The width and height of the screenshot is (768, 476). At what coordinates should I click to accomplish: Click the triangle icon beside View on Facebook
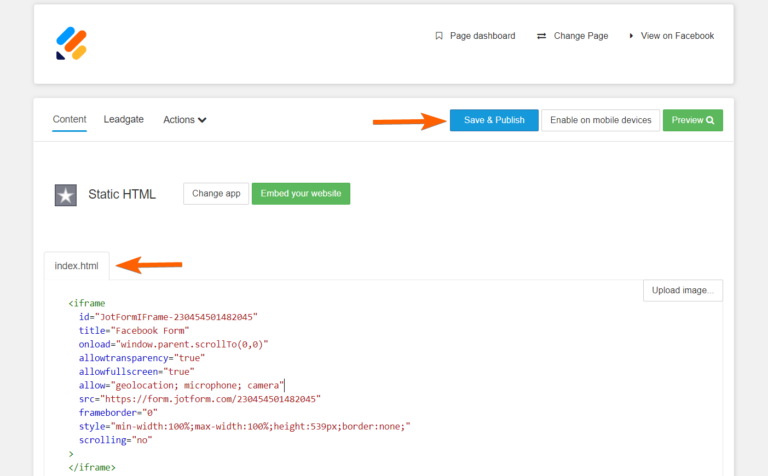tap(632, 36)
